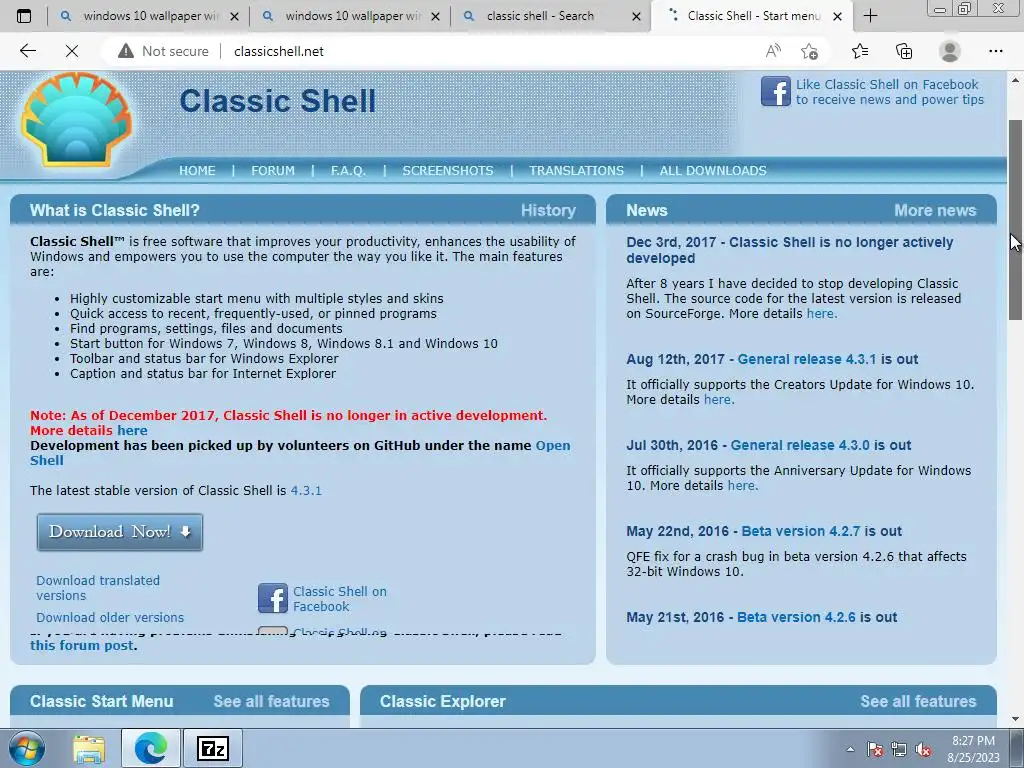Click the Not secure warning icon
Viewport: 1024px width, 768px height.
coord(125,51)
